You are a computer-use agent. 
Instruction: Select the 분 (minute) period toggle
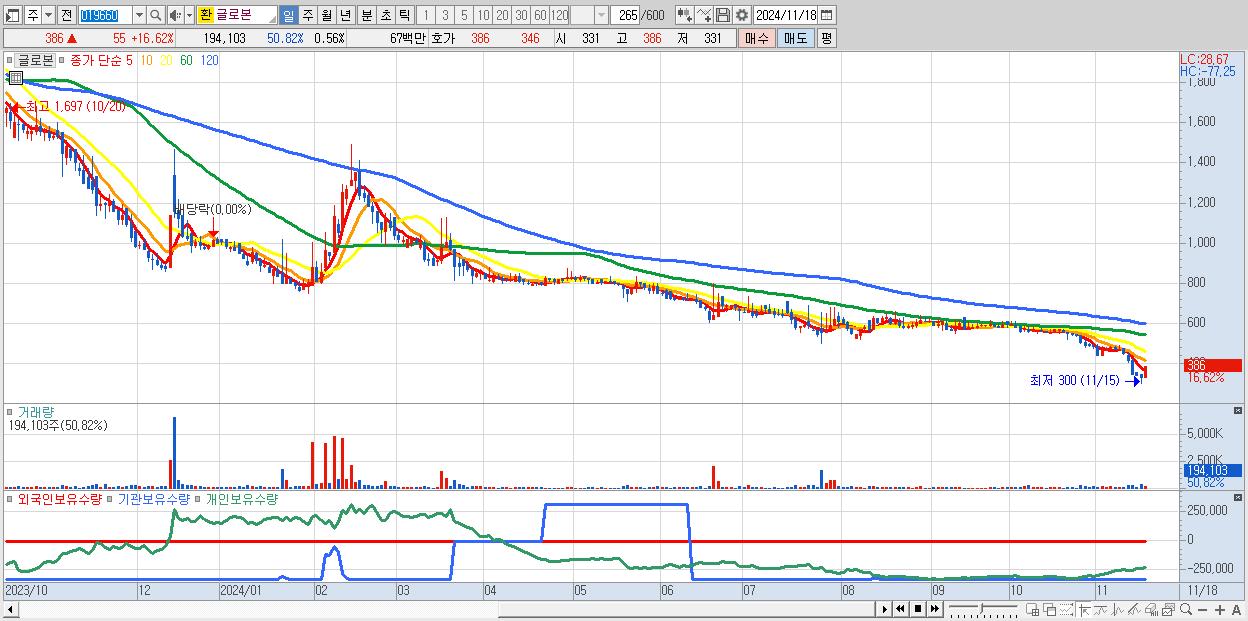point(366,15)
